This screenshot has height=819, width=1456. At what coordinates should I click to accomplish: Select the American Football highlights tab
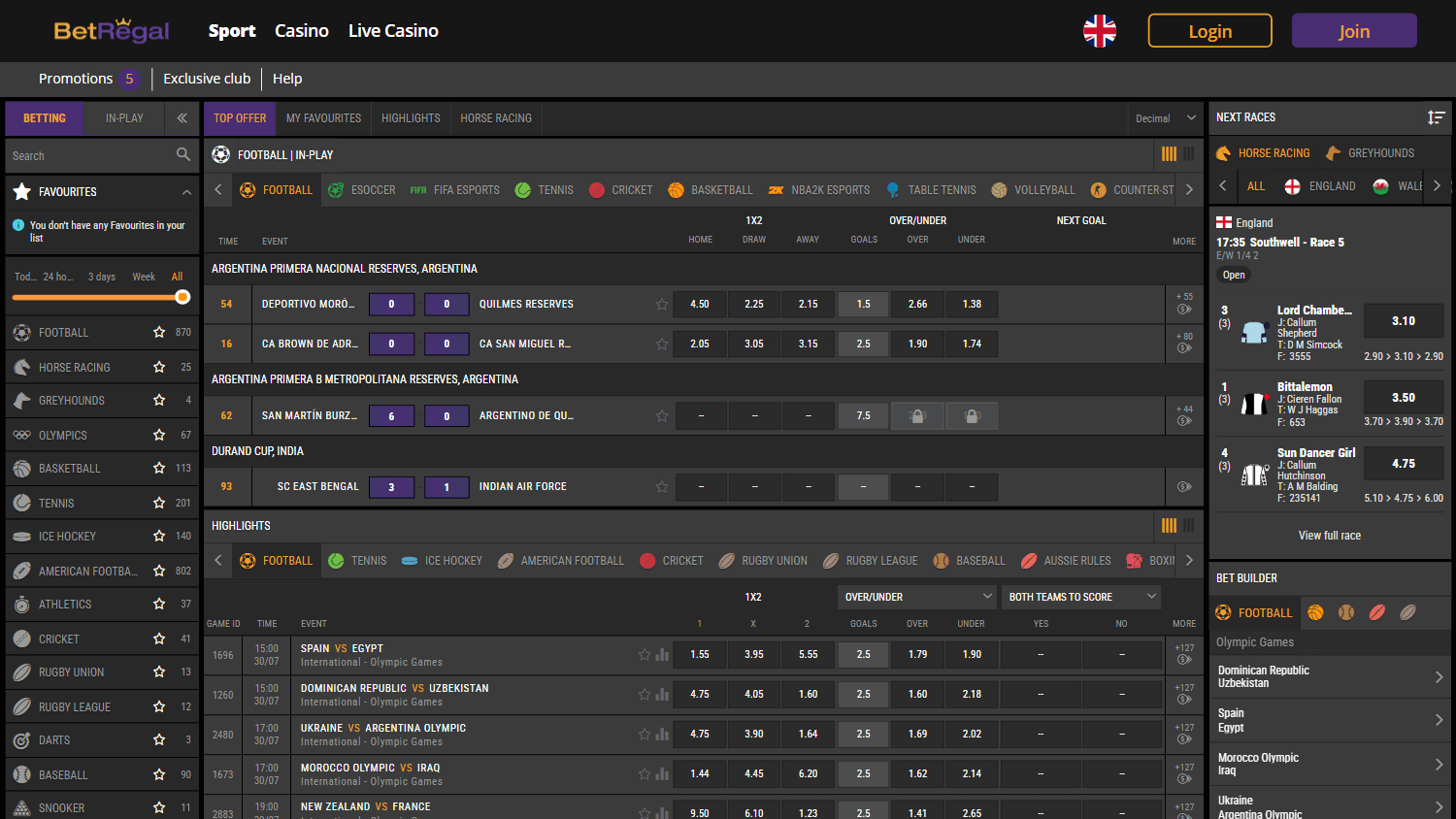[x=561, y=561]
